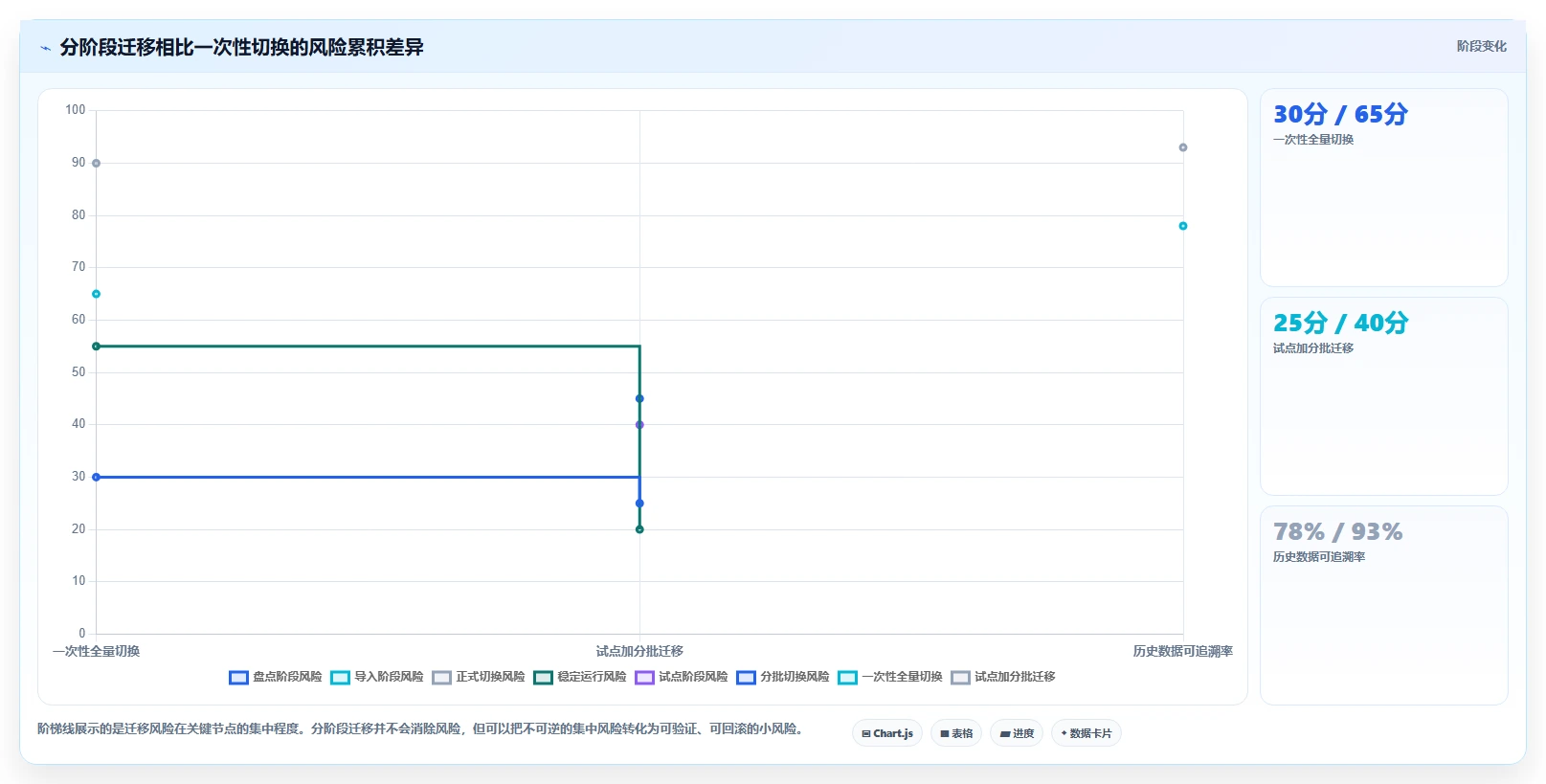1546x784 pixels.
Task: Toggle the 导入阶段风险 legend series
Action: (x=377, y=677)
